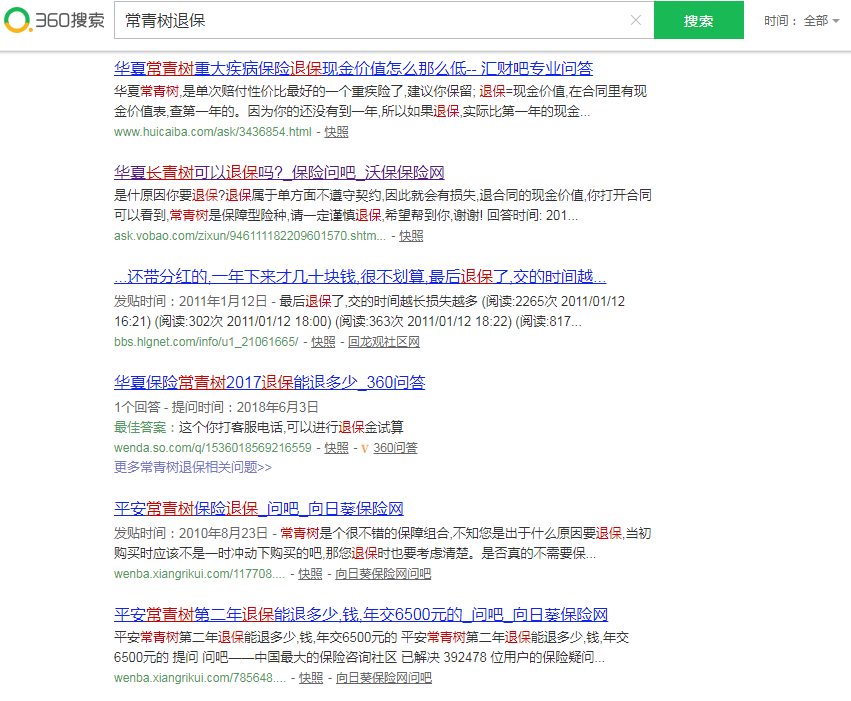The height and width of the screenshot is (701, 851).
Task: Click snippet text 发贴时间：2010年8月23日
Action: (190, 533)
